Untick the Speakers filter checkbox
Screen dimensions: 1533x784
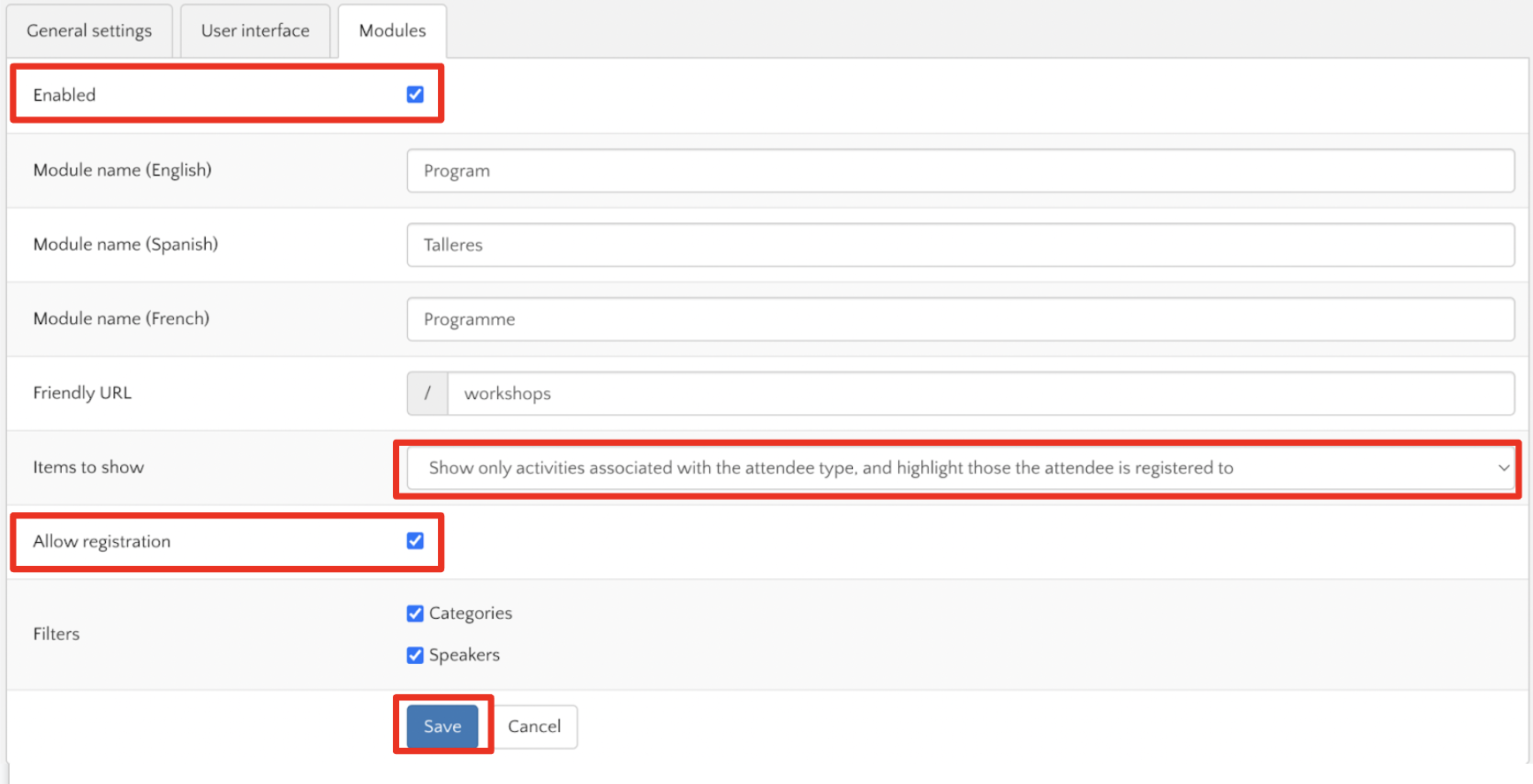pyautogui.click(x=415, y=655)
